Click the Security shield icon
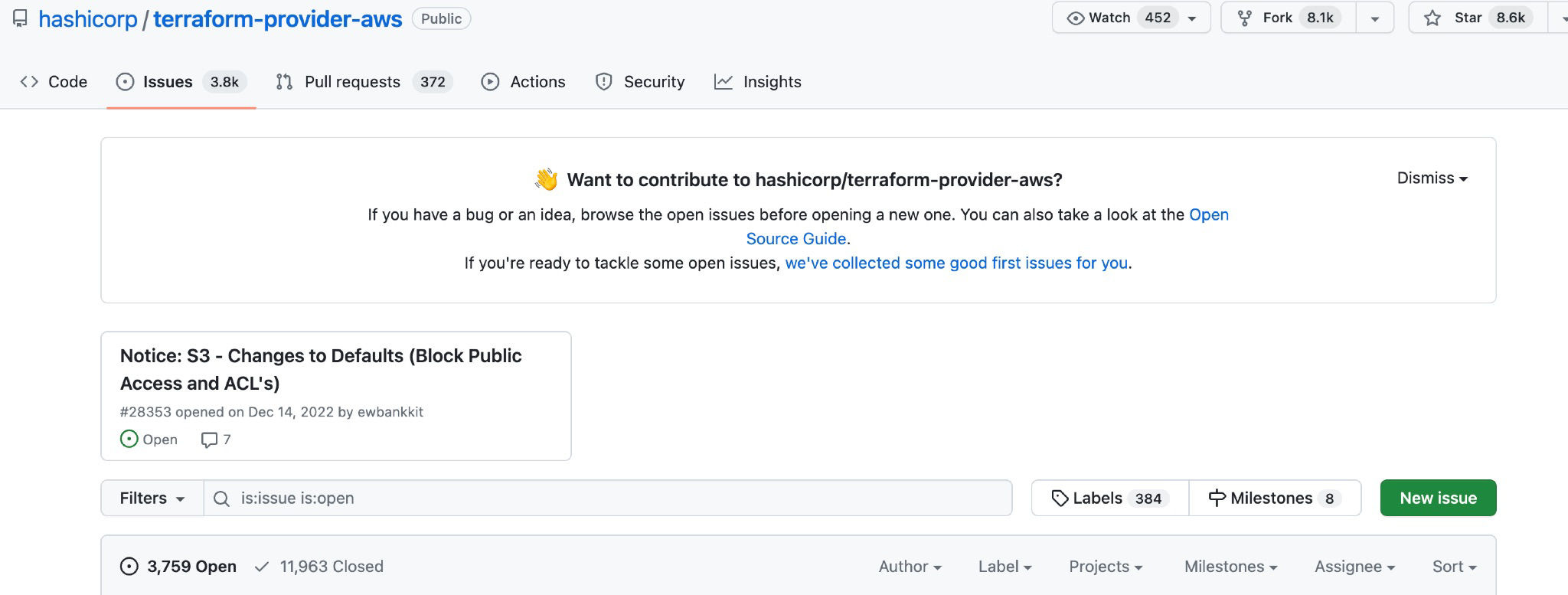1568x595 pixels. (x=603, y=82)
